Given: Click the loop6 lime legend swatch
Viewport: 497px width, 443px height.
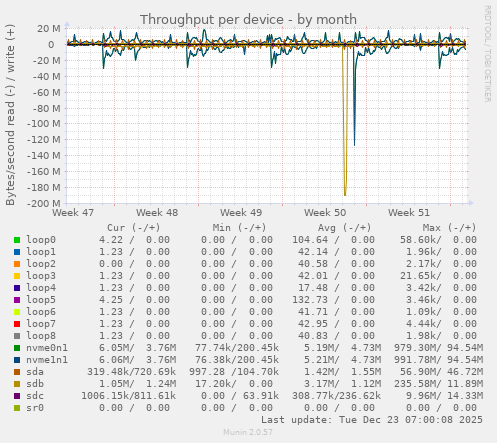Looking at the screenshot, I should click(17, 312).
